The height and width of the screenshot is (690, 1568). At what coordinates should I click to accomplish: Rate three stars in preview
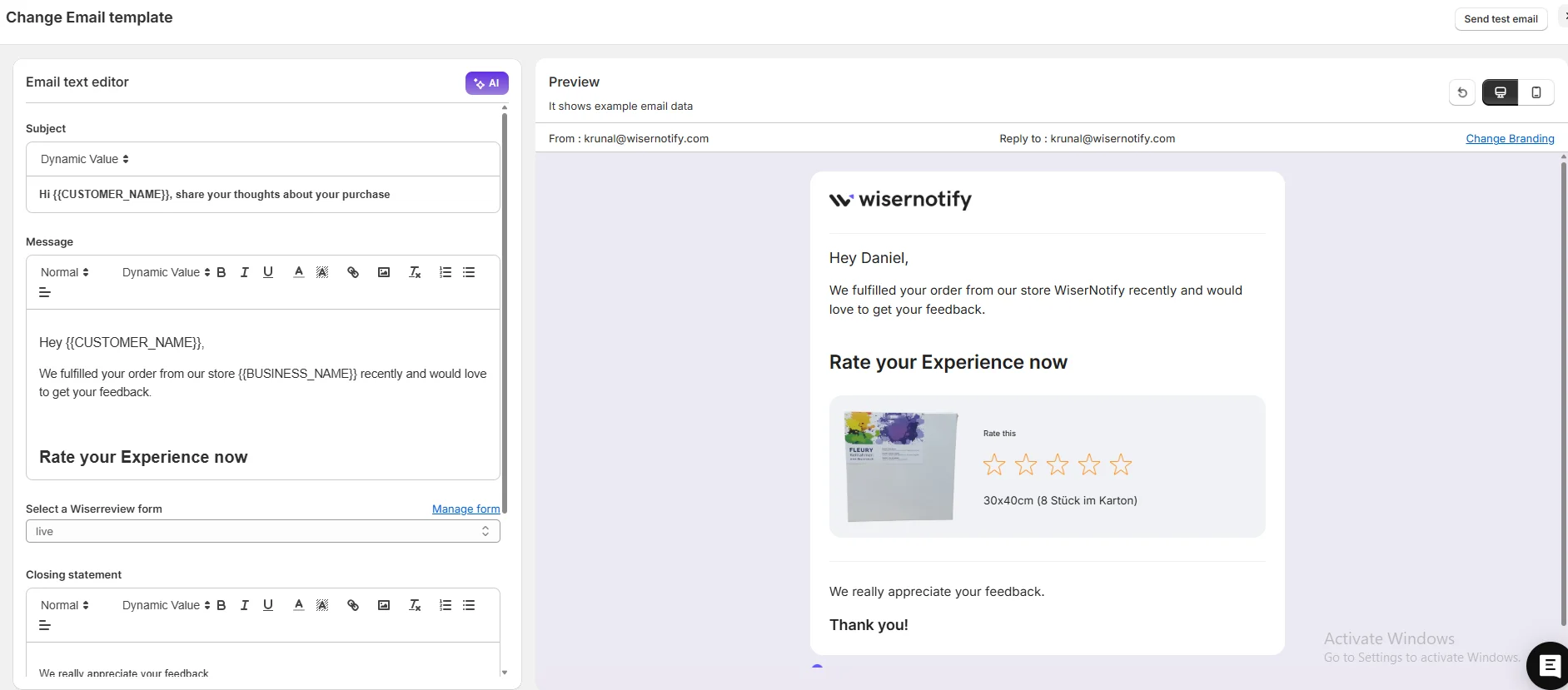(1058, 464)
